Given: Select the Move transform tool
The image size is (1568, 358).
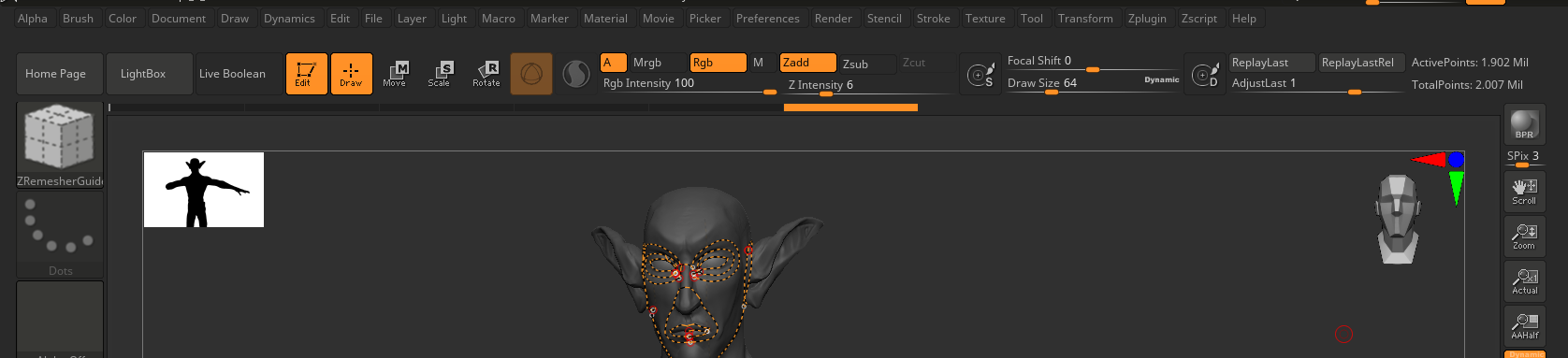Looking at the screenshot, I should click(395, 74).
